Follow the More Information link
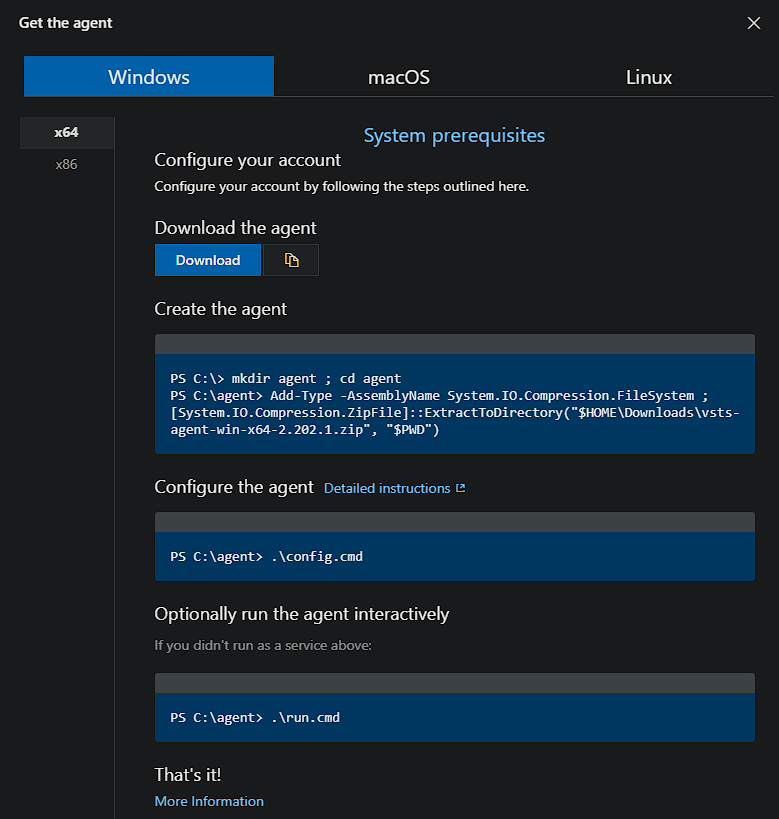The image size is (779, 819). [x=209, y=801]
